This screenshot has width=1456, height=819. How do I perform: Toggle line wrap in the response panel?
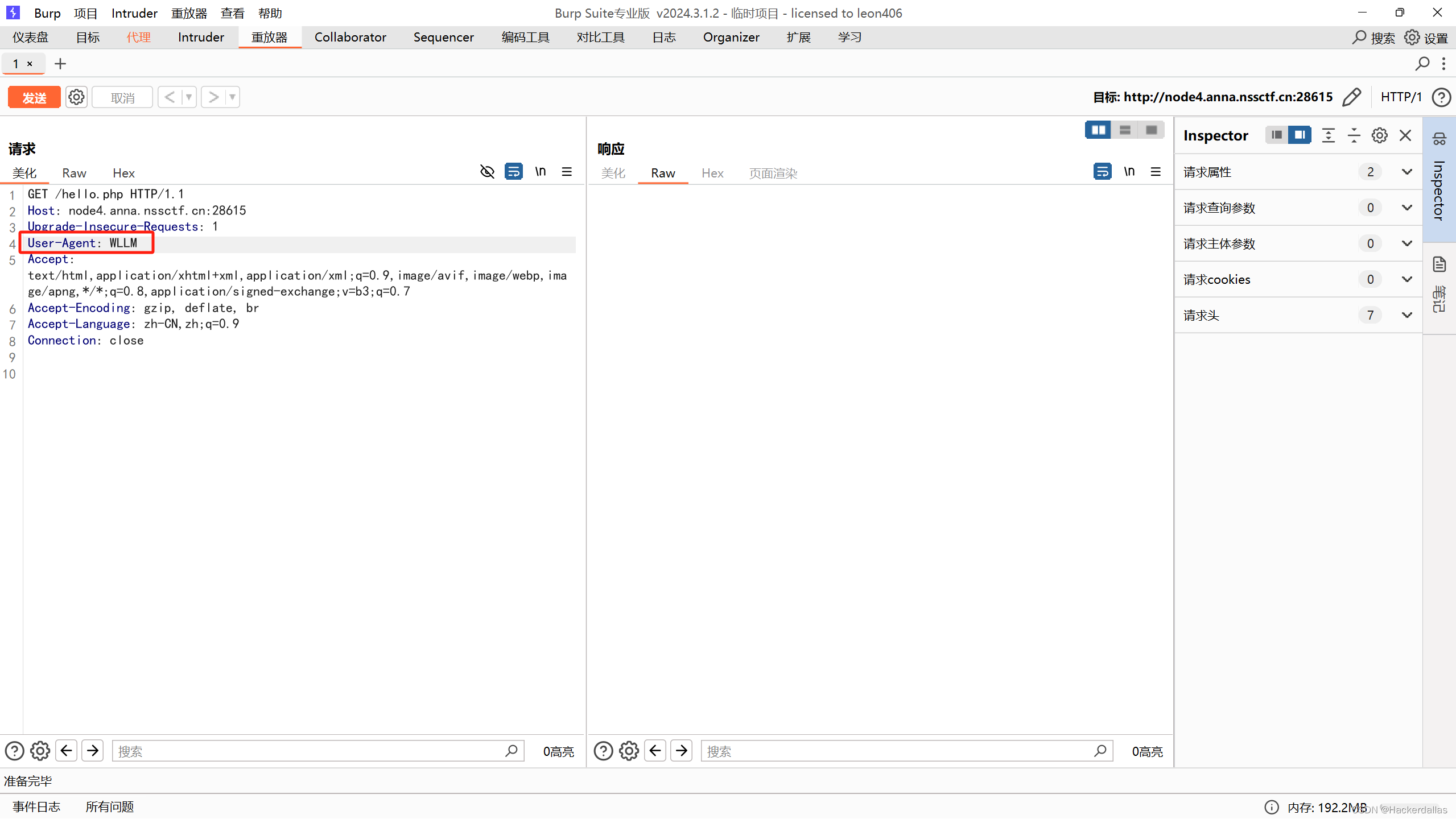(1102, 172)
